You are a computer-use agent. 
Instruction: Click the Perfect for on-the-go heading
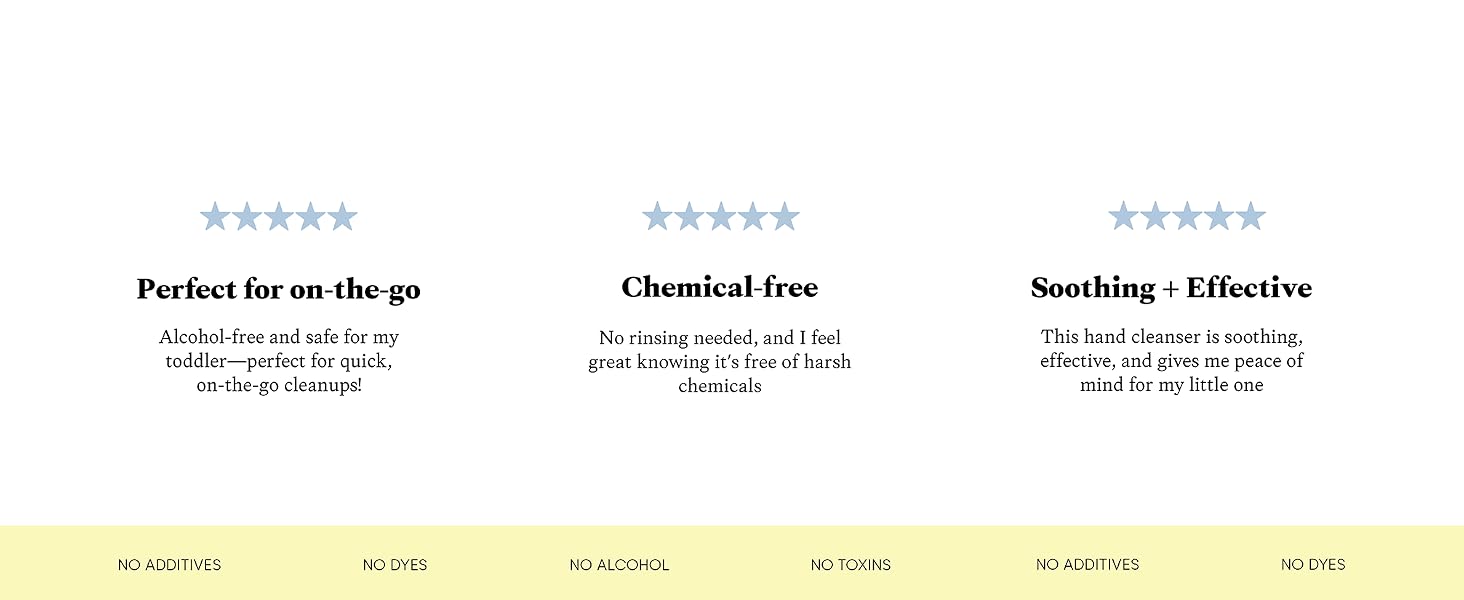[279, 289]
